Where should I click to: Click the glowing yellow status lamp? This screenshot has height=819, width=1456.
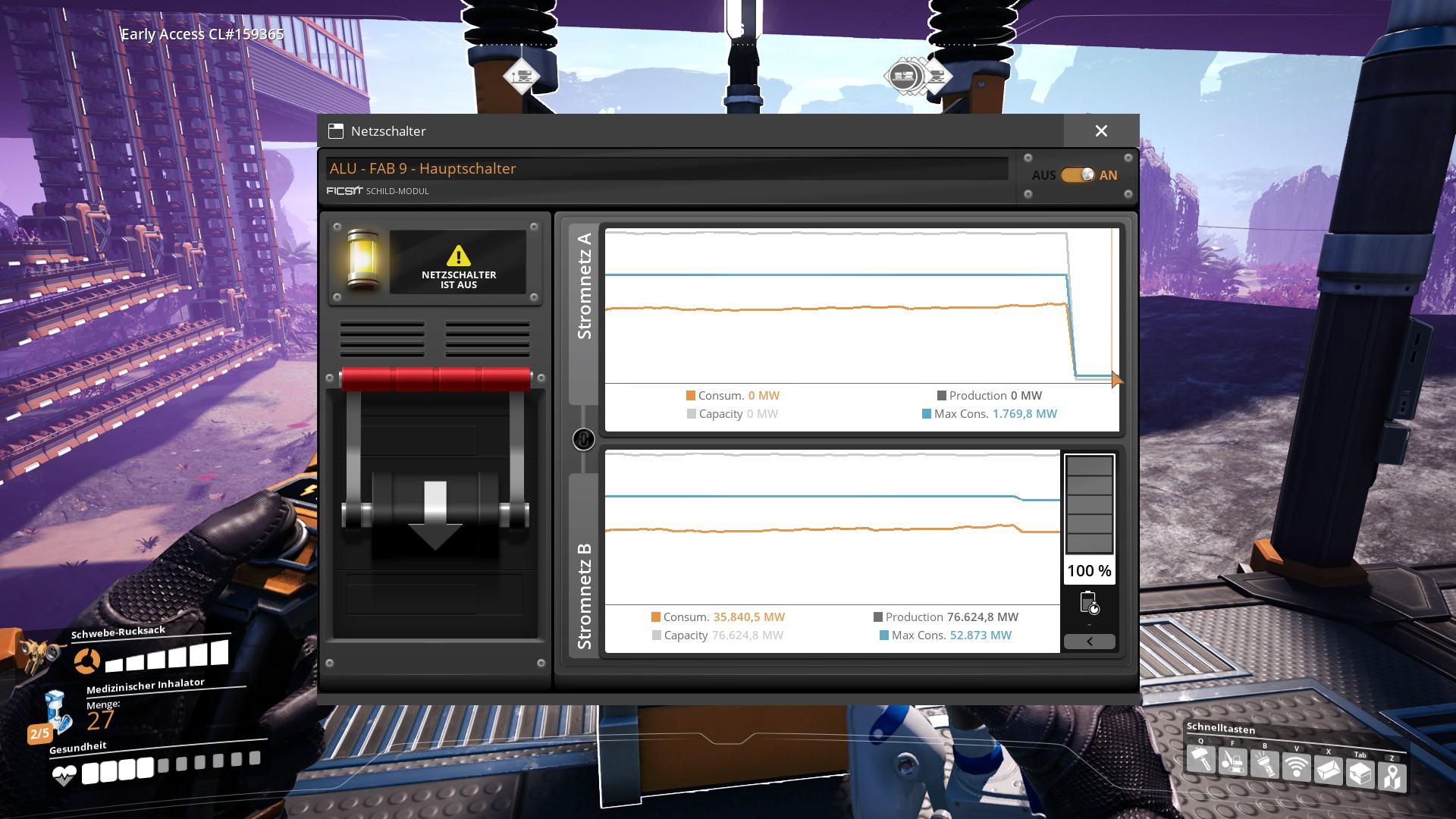[362, 260]
